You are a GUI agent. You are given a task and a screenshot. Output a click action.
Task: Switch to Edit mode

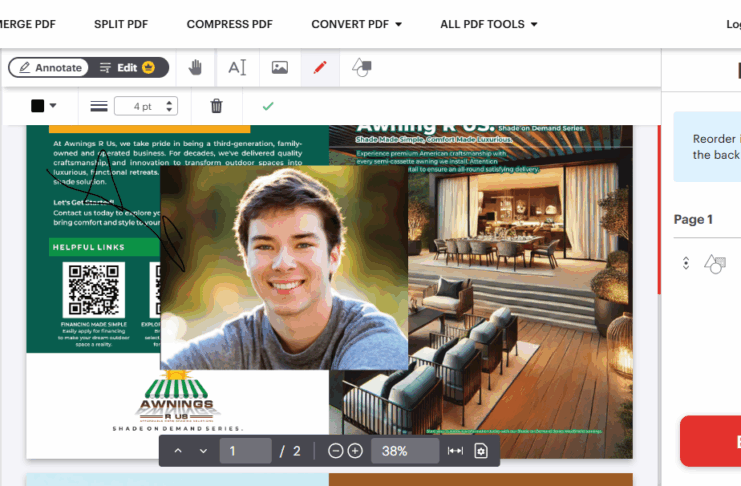[x=128, y=68]
